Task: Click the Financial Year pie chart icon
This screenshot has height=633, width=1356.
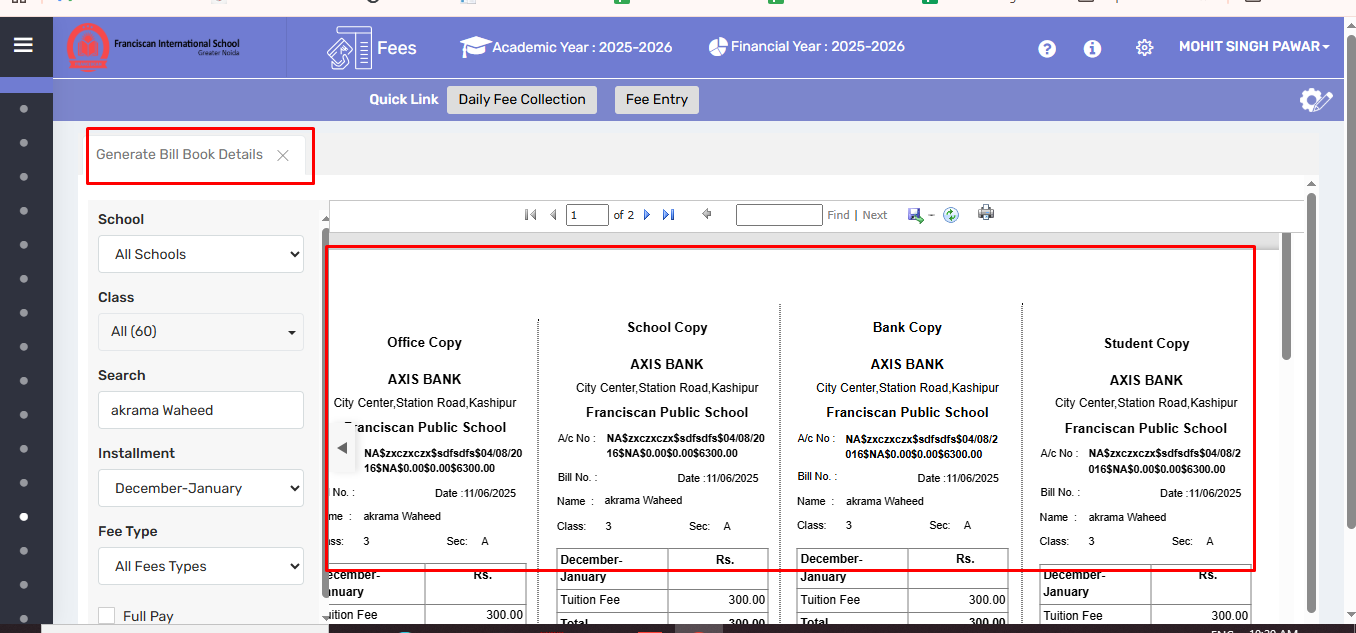Action: pos(717,46)
